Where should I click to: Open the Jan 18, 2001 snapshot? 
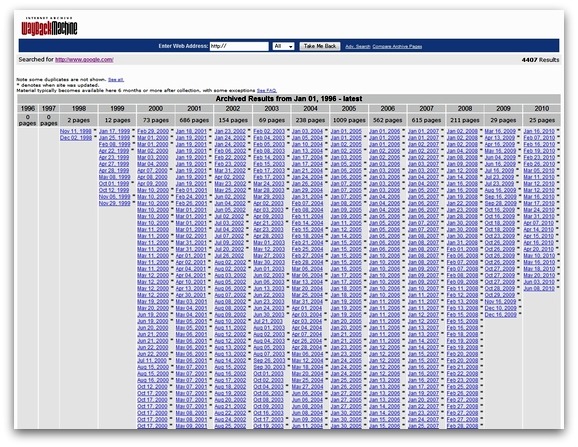coord(191,131)
